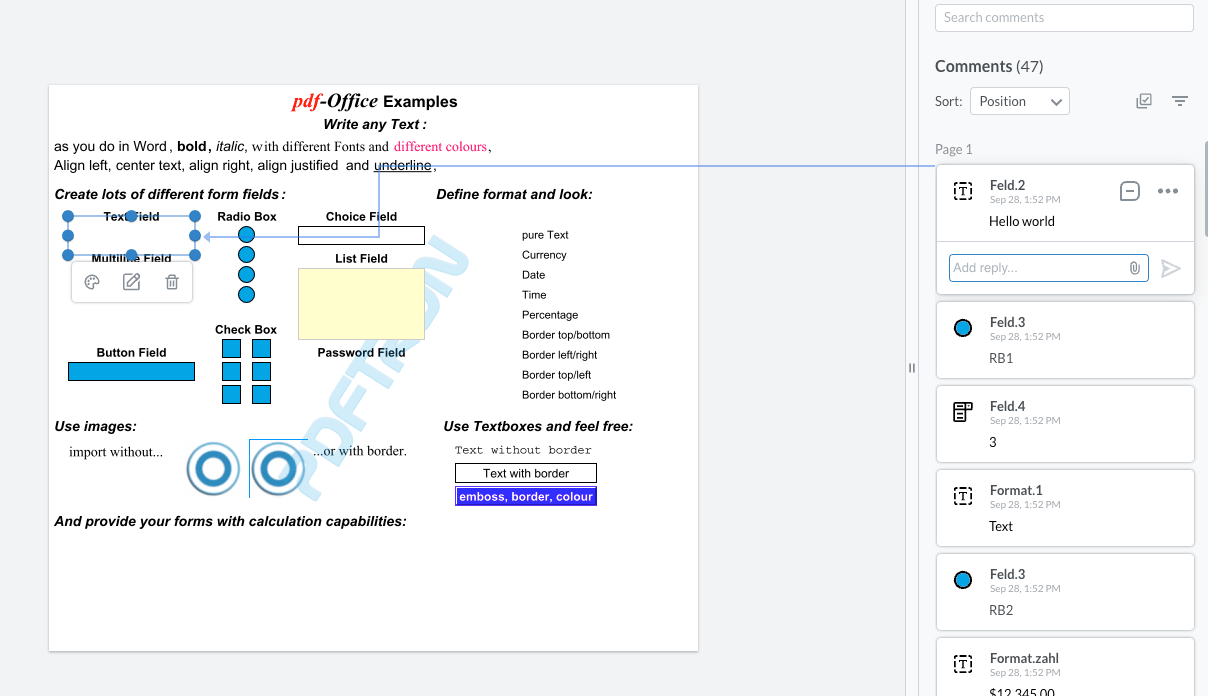1208x696 pixels.
Task: Click the blue Button Field in the document
Action: [x=131, y=371]
